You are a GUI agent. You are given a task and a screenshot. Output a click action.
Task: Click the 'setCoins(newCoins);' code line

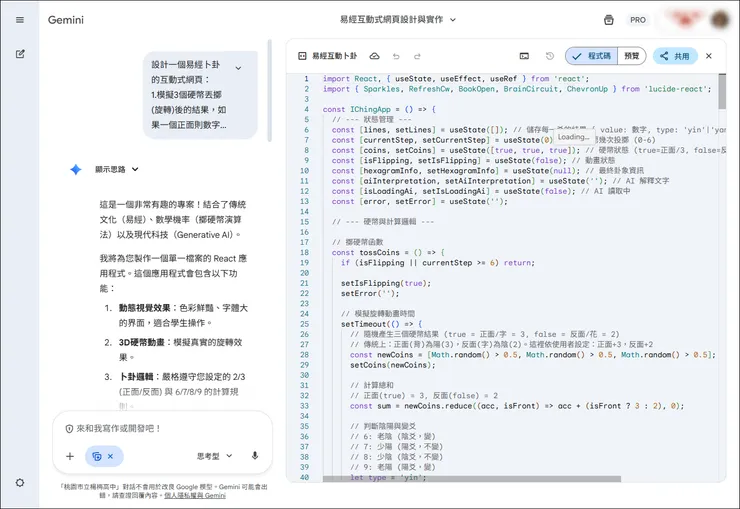click(393, 365)
